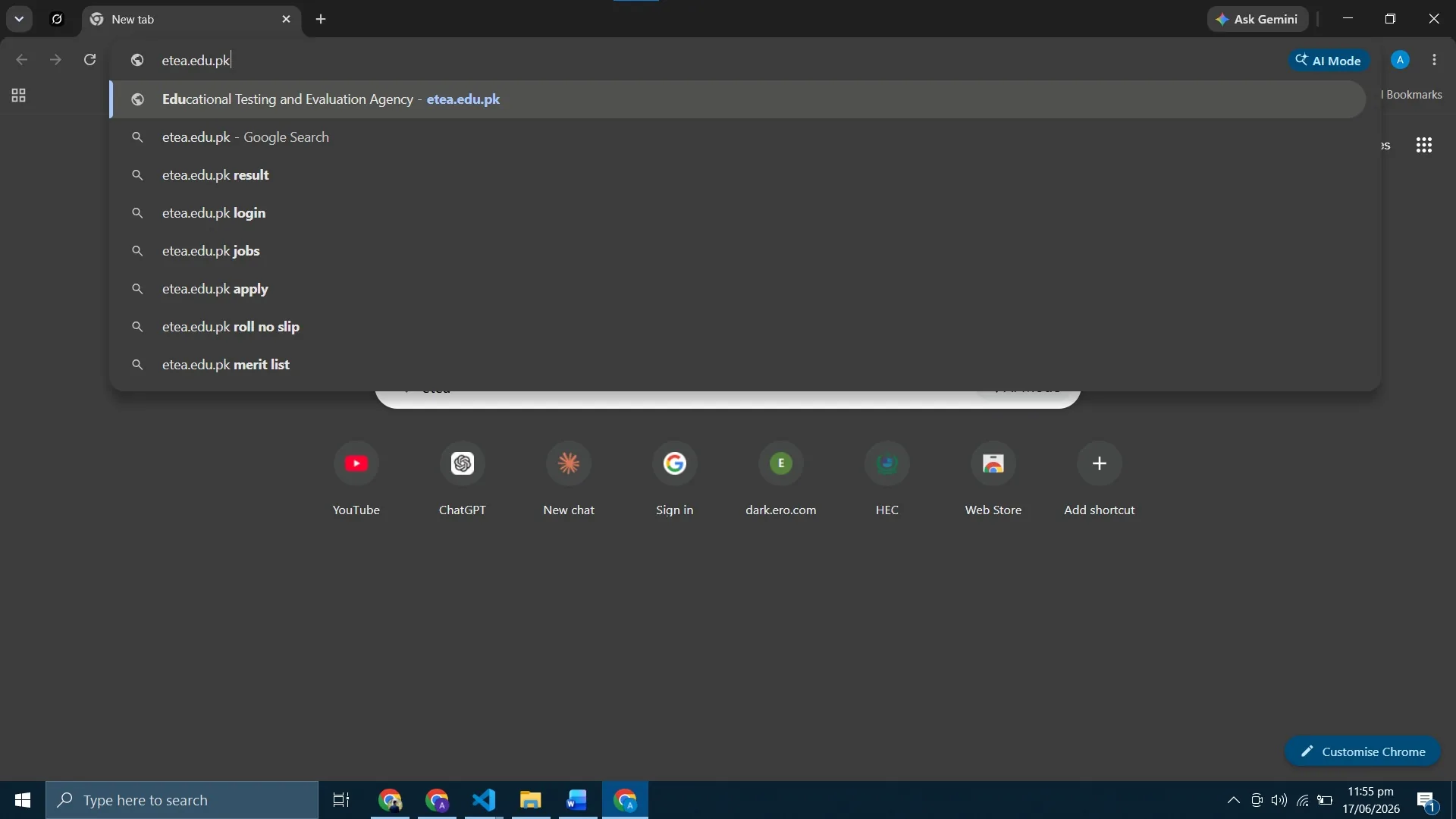Click the taskbar search box
The image size is (1456, 819).
click(x=182, y=800)
